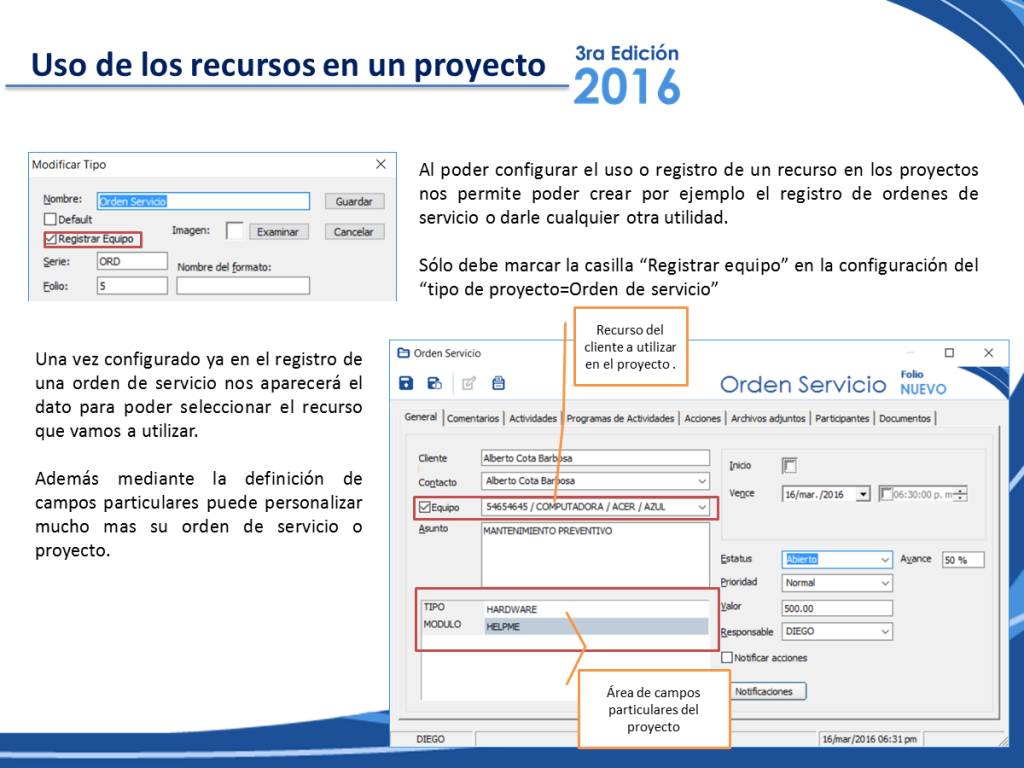This screenshot has width=1024, height=768.
Task: Click the Asunto text area
Action: tap(596, 554)
